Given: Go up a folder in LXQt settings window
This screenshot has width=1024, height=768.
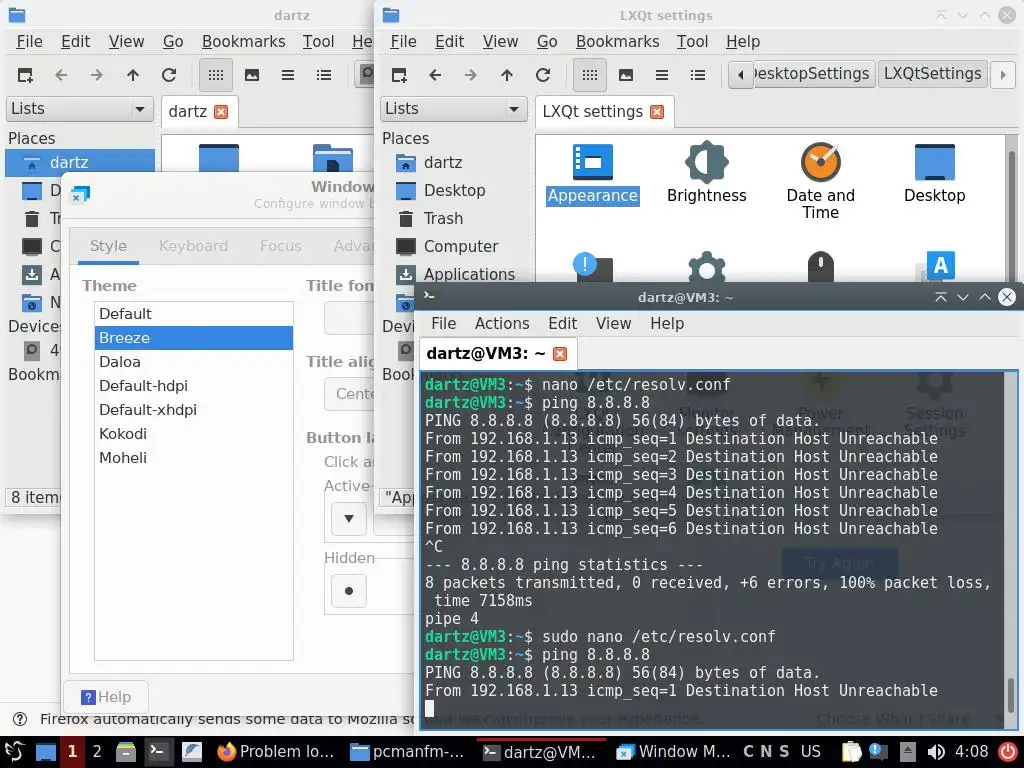Looking at the screenshot, I should 507,75.
